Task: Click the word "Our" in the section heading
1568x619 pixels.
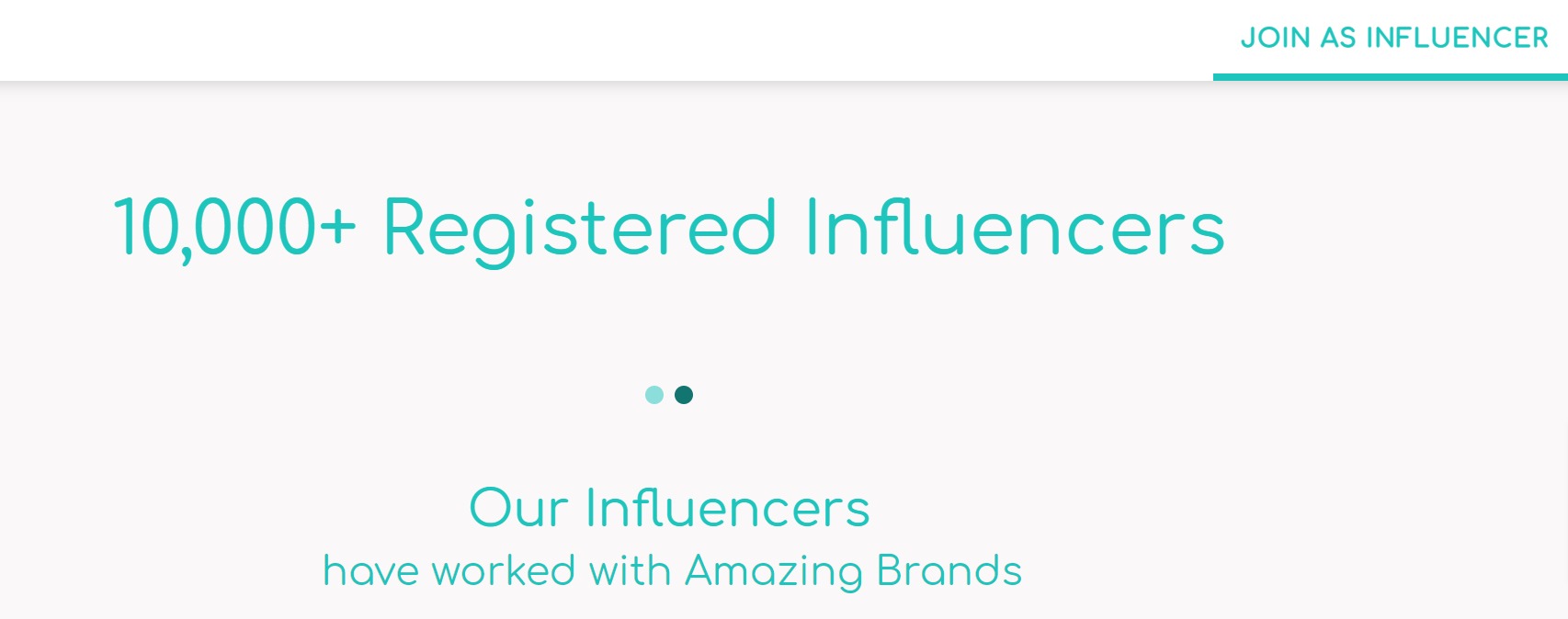Action: click(x=518, y=508)
